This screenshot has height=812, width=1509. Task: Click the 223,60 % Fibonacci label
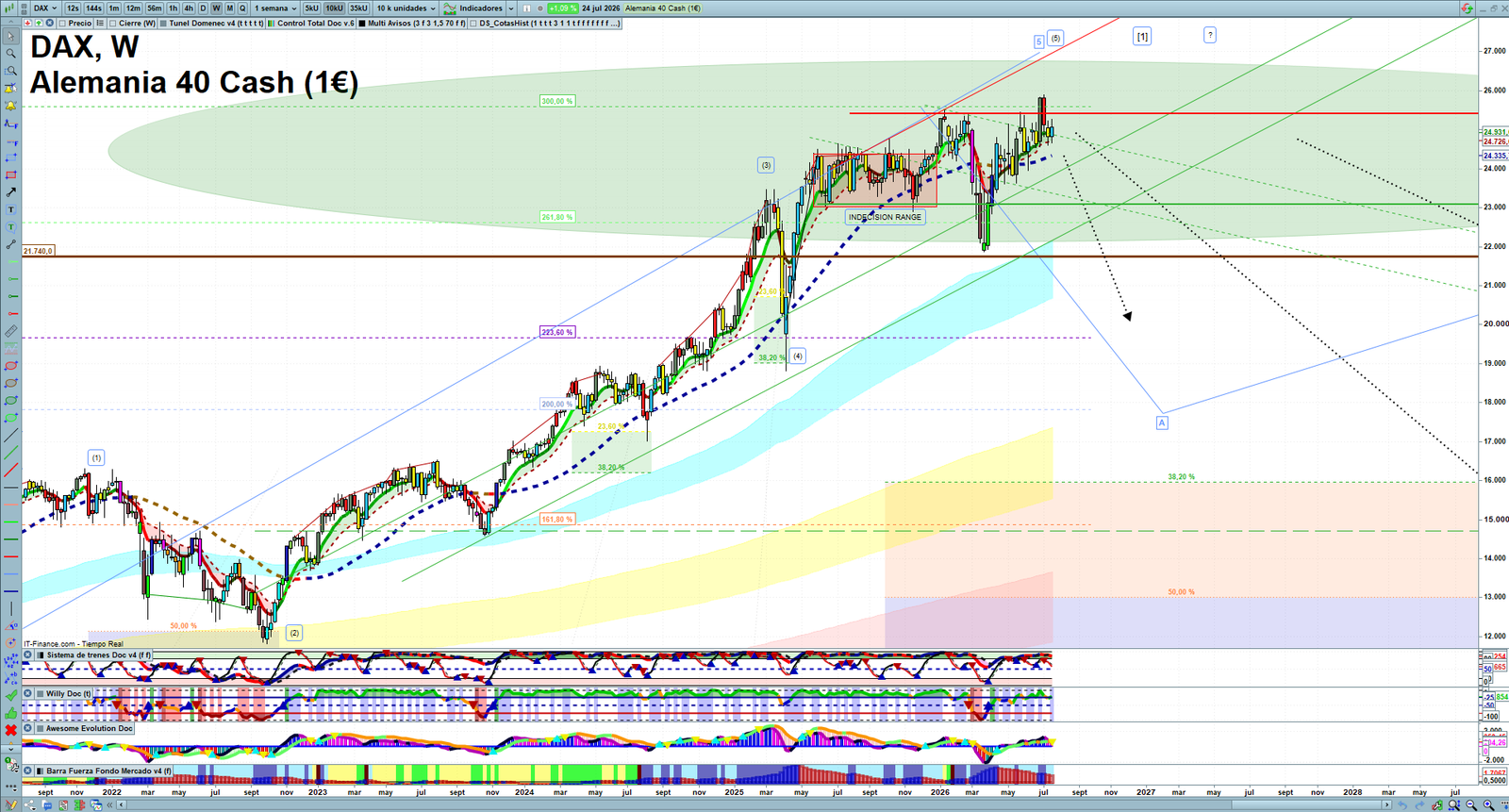click(x=557, y=332)
